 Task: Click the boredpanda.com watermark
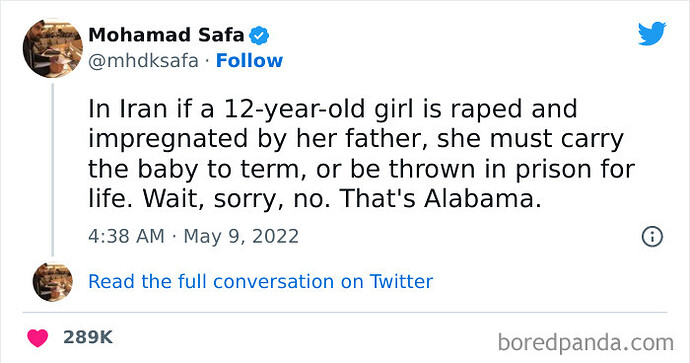pos(586,343)
